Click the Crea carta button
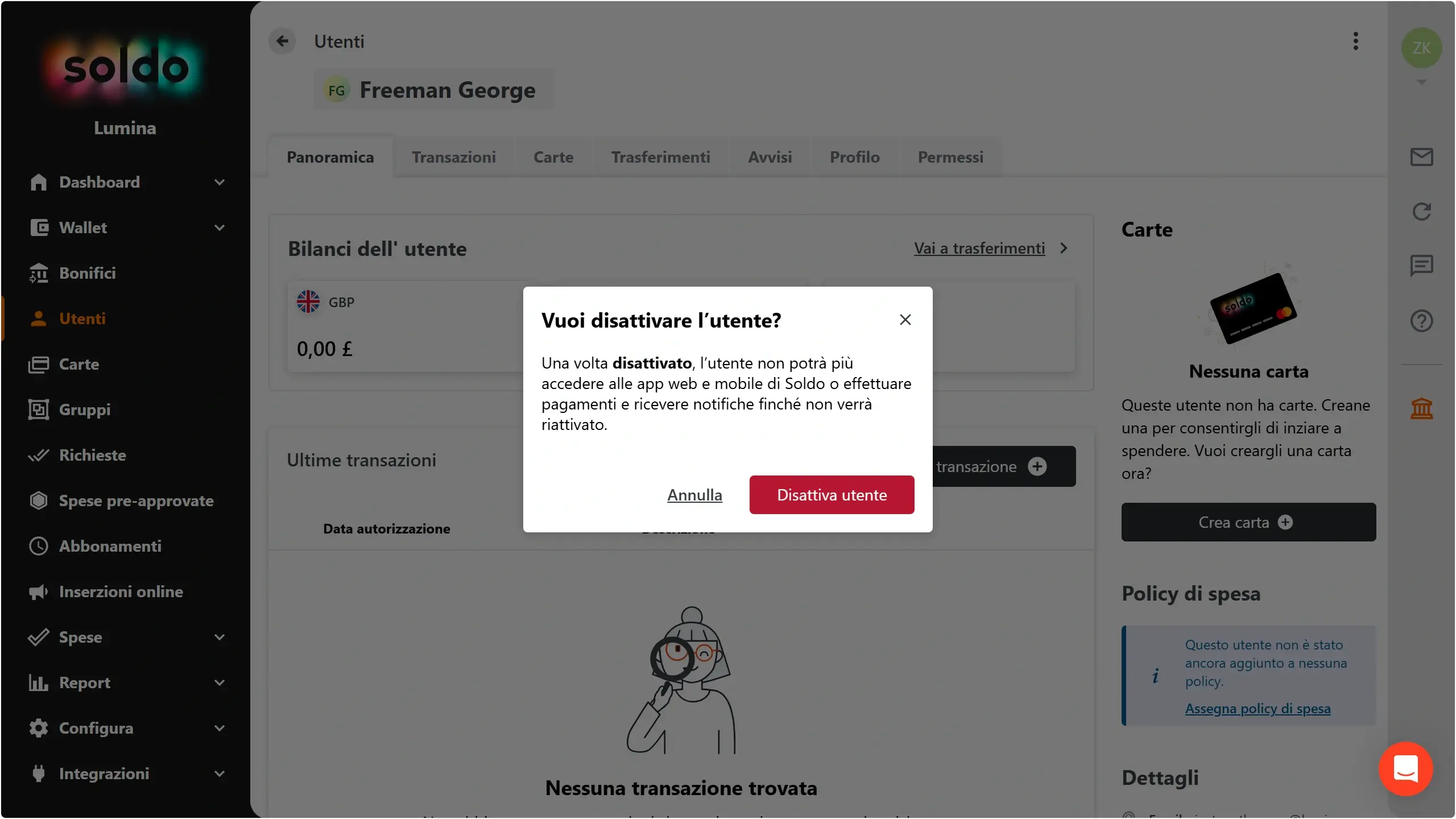1456x819 pixels. click(x=1248, y=522)
